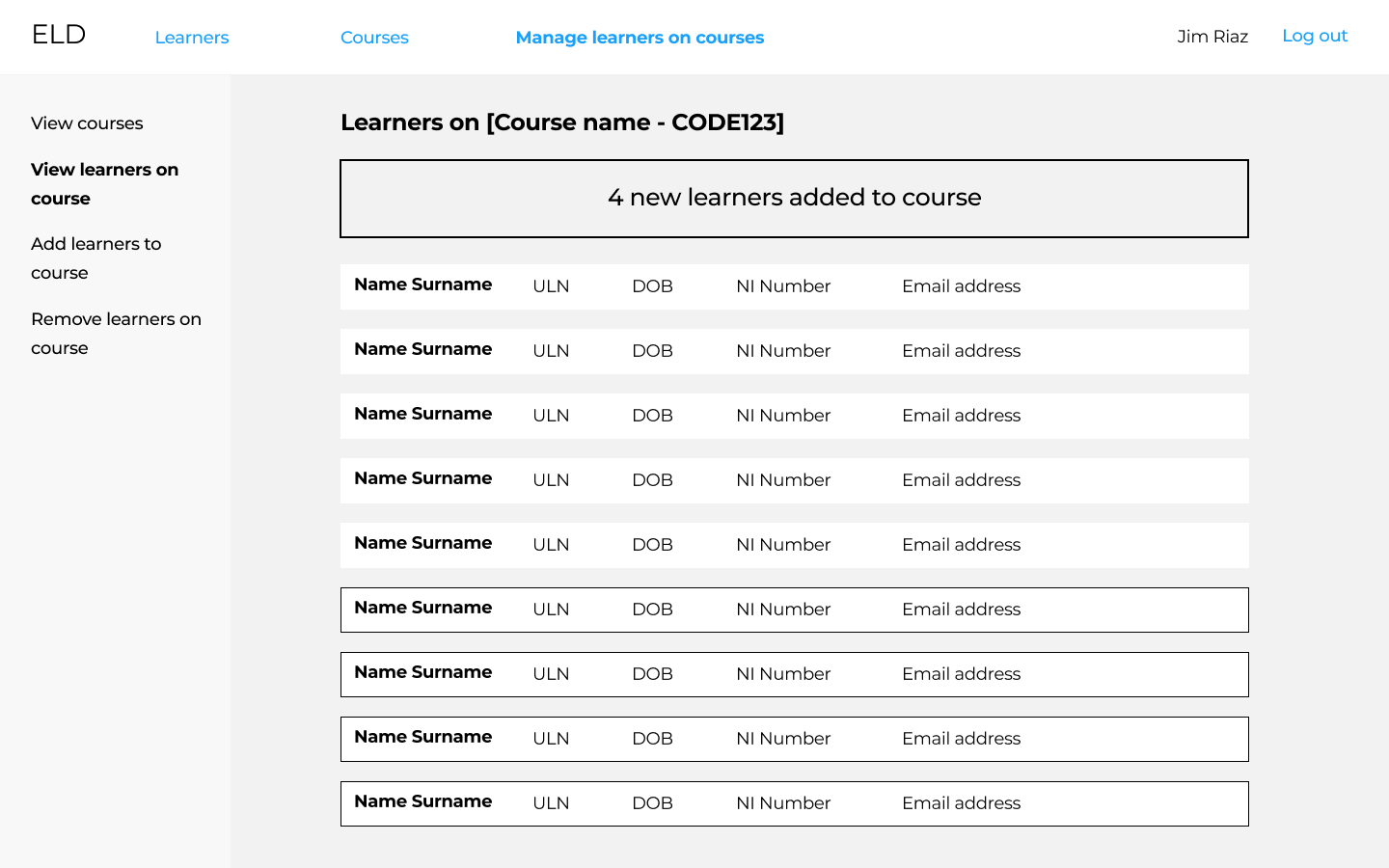Click ULN in the third learner row
This screenshot has height=868, width=1389.
click(x=551, y=416)
